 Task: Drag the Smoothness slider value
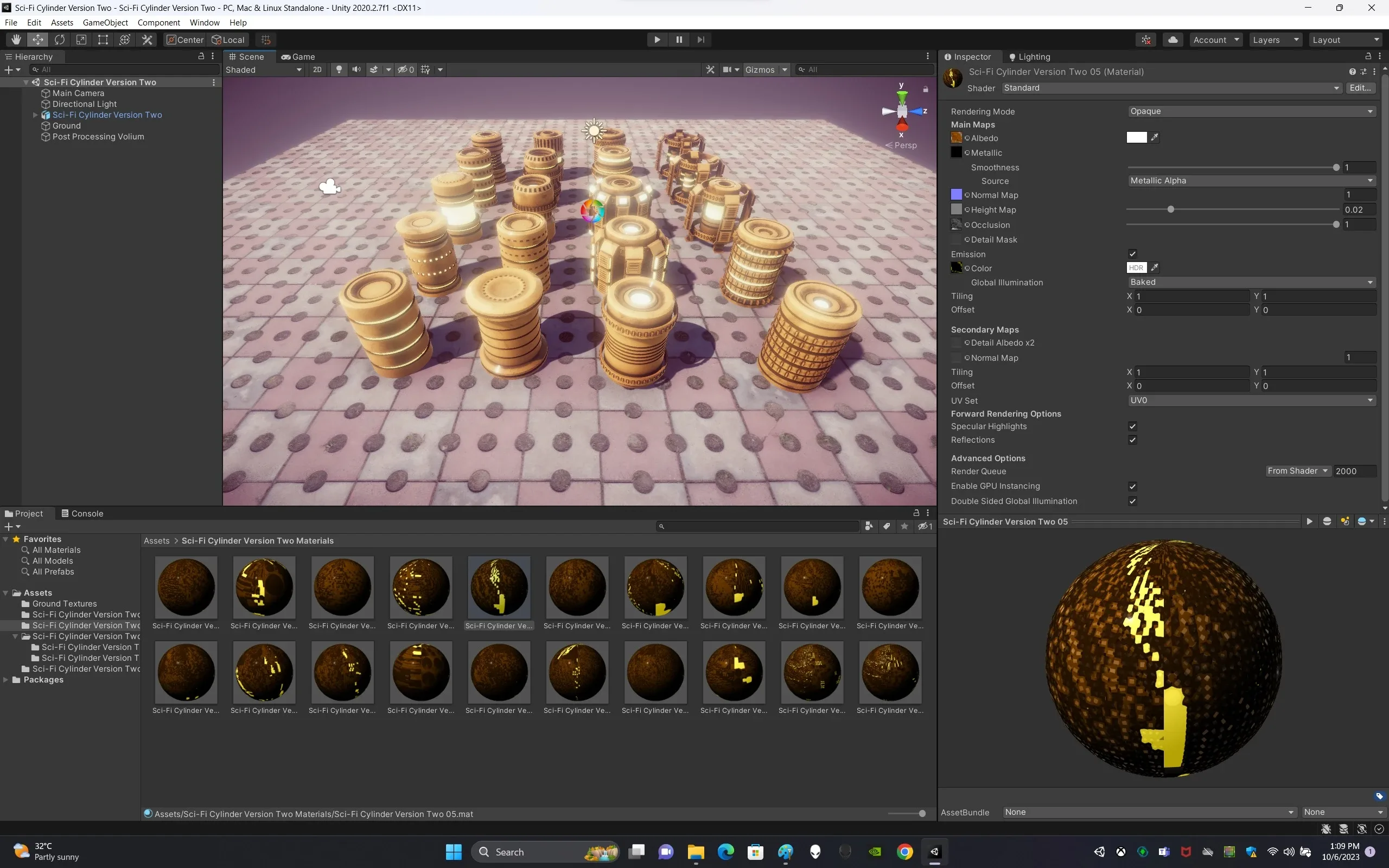[1334, 167]
